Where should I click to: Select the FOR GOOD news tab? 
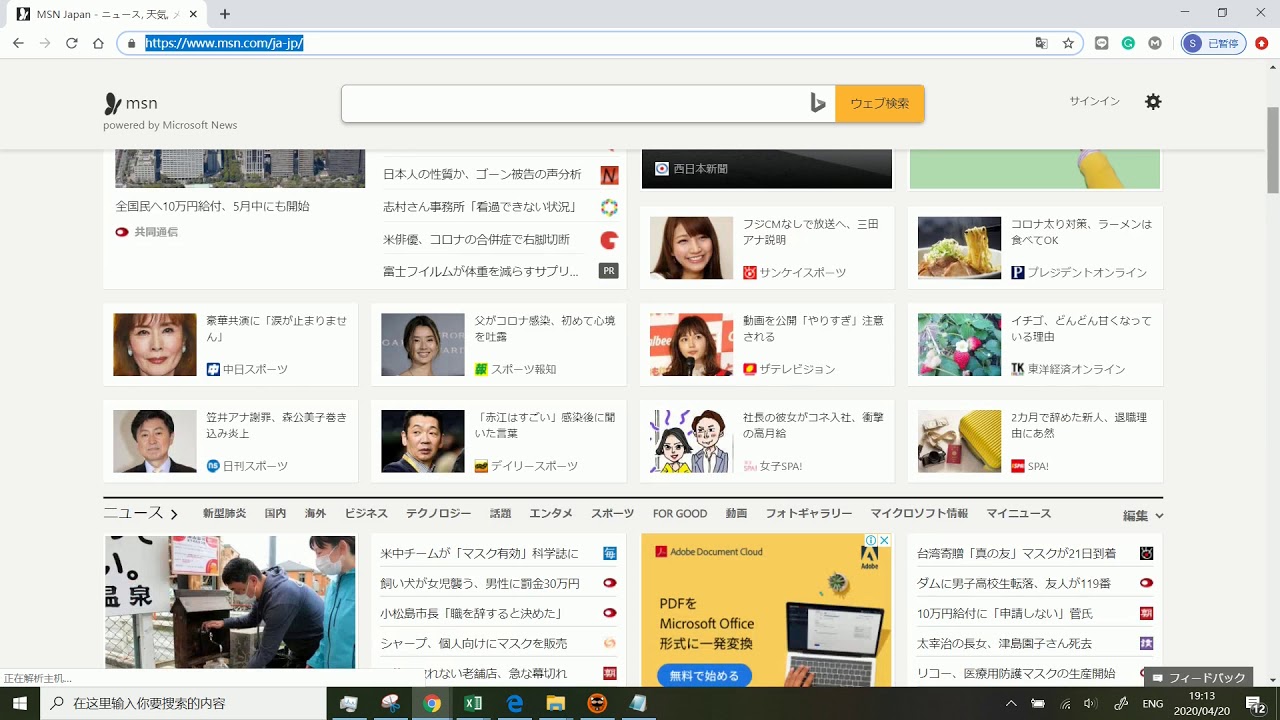pos(680,513)
